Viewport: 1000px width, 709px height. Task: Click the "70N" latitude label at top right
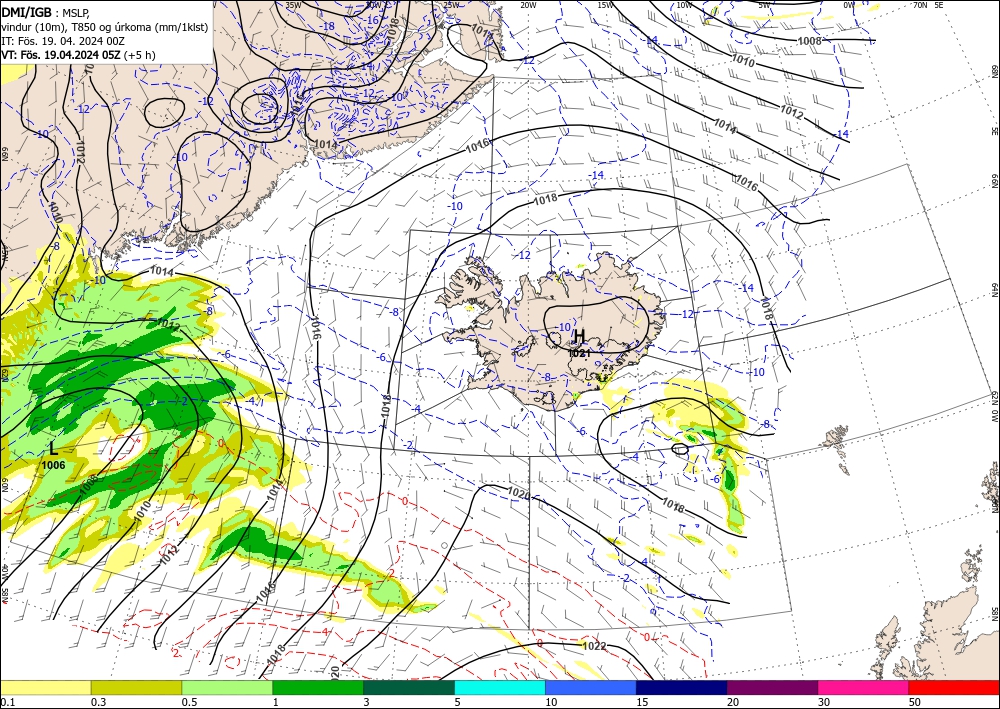(x=920, y=5)
